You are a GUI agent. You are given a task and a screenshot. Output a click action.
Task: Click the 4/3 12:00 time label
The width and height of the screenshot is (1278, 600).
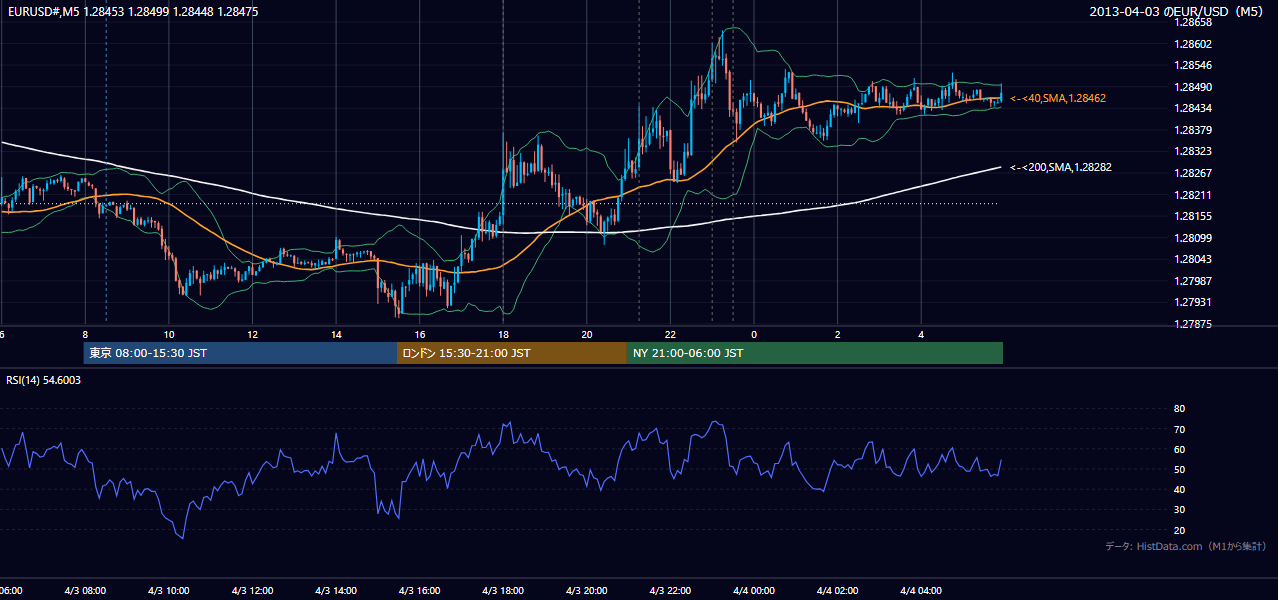[x=253, y=590]
